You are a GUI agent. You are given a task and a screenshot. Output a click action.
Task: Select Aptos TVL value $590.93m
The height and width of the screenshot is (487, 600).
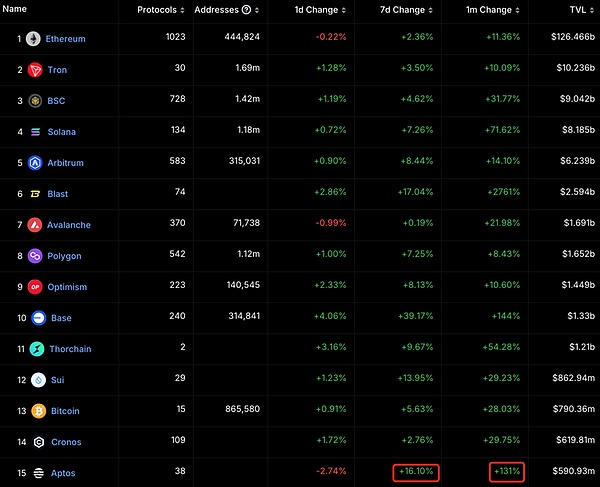coord(574,471)
